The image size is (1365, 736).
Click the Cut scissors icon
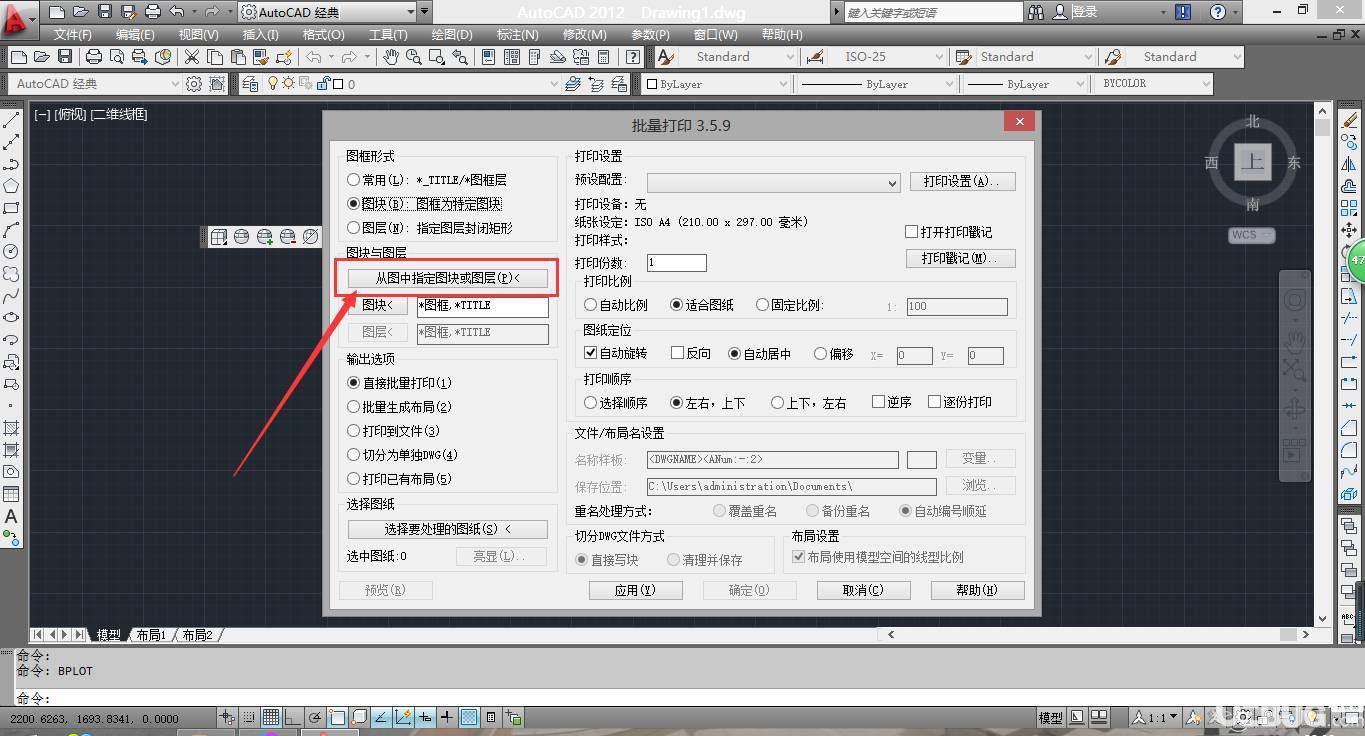pos(191,57)
